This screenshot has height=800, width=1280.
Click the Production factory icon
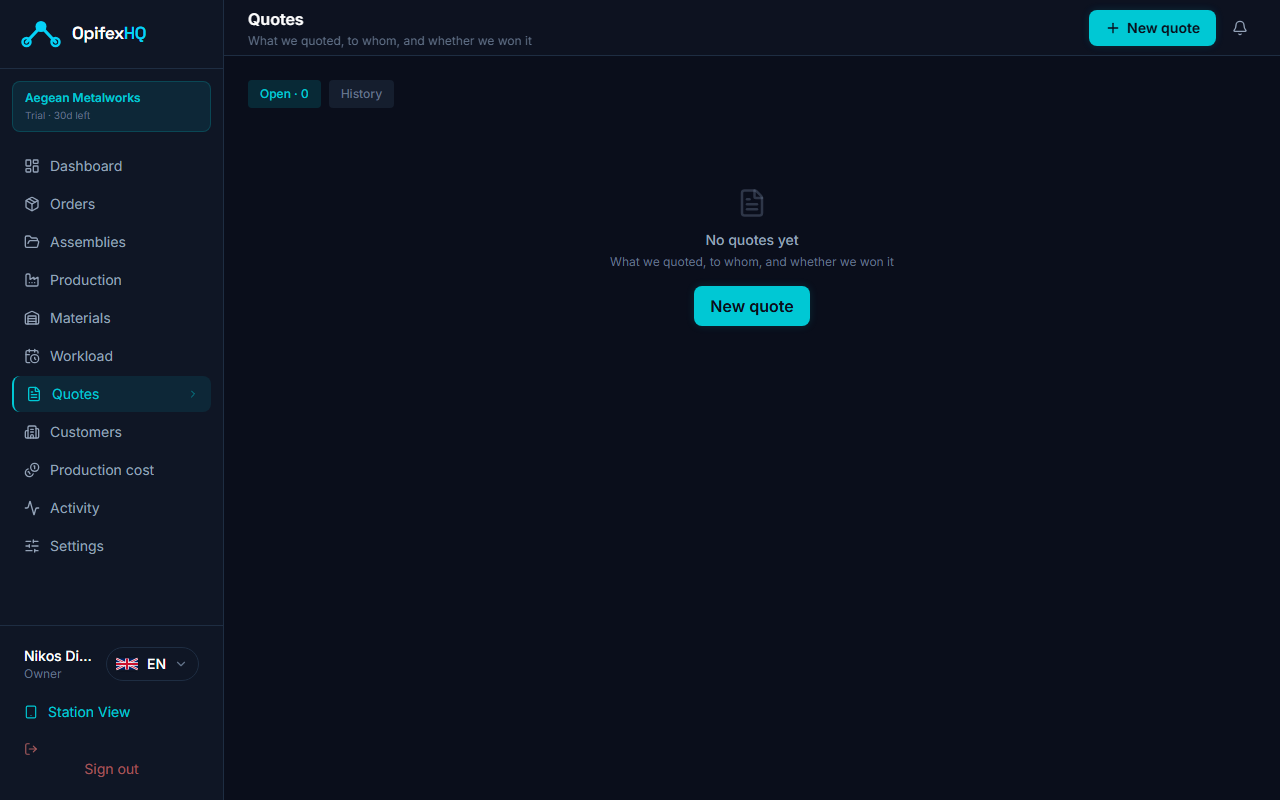(x=32, y=280)
